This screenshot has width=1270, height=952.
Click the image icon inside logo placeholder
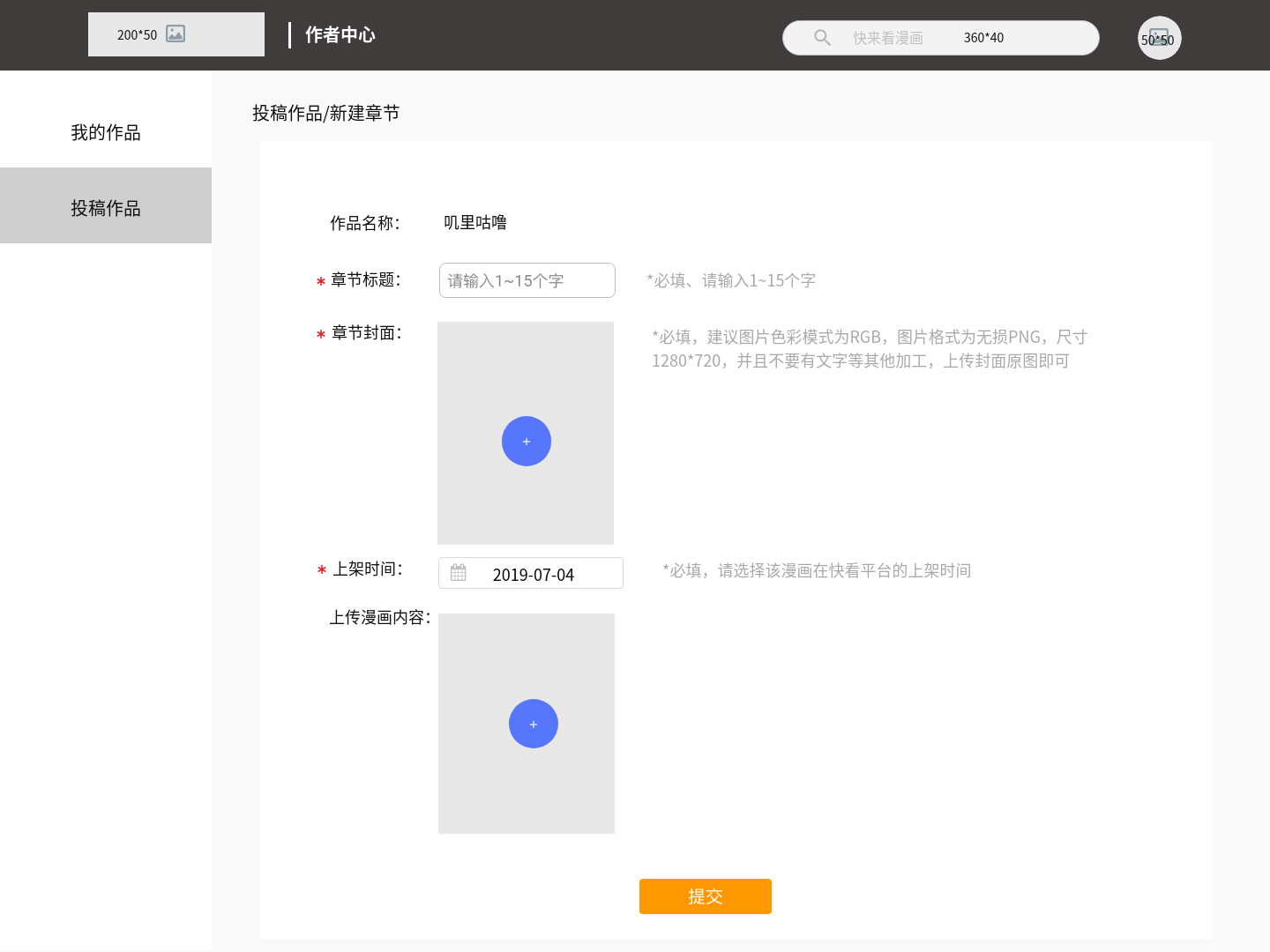click(x=176, y=33)
